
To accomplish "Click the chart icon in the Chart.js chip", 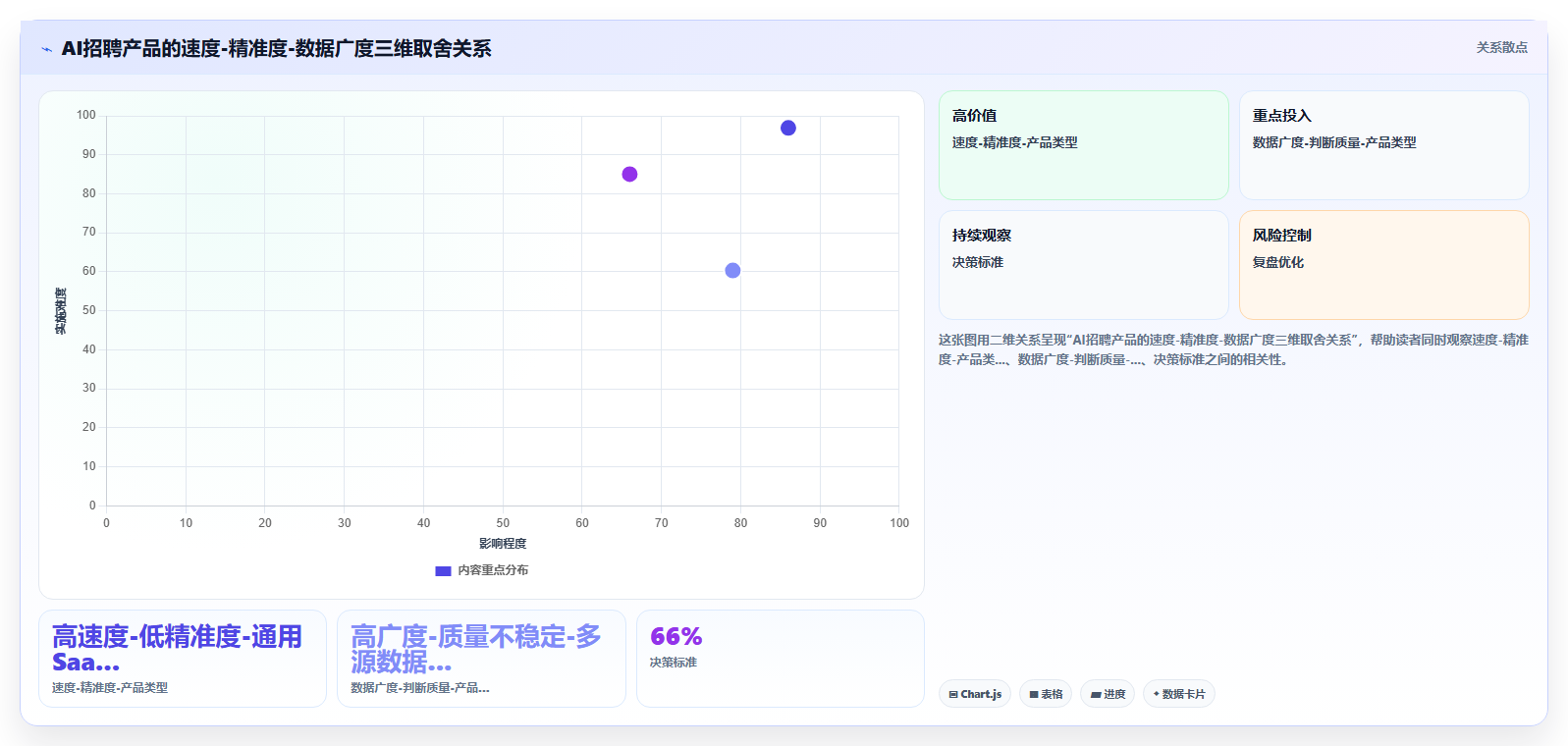I will click(x=953, y=695).
